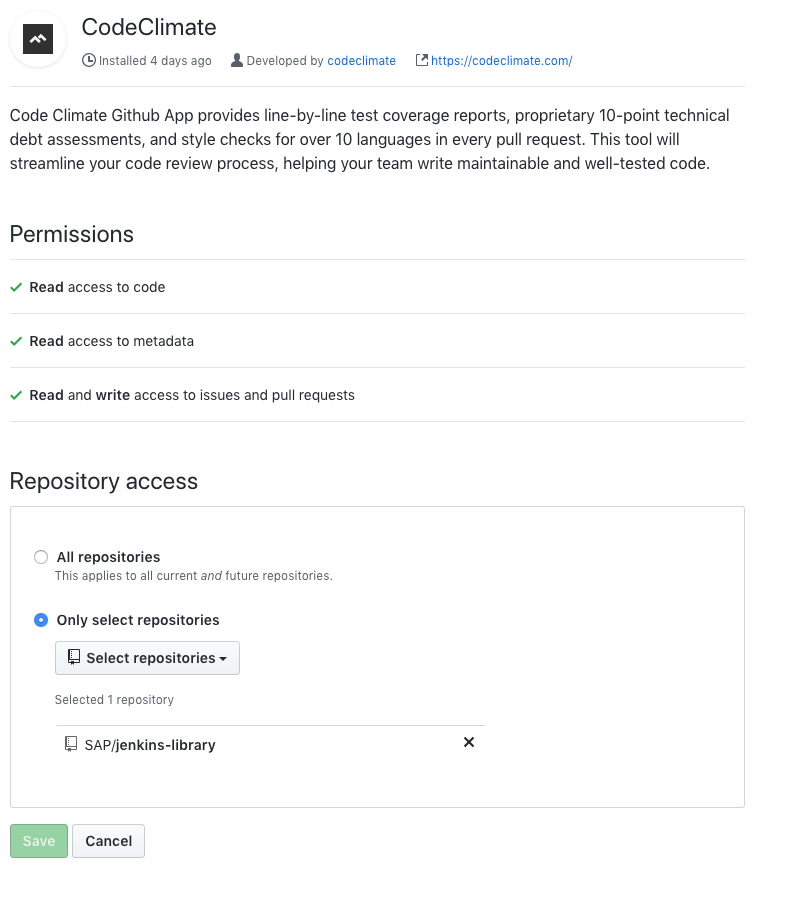Open the codeclimate developer profile link
795x900 pixels.
click(361, 60)
